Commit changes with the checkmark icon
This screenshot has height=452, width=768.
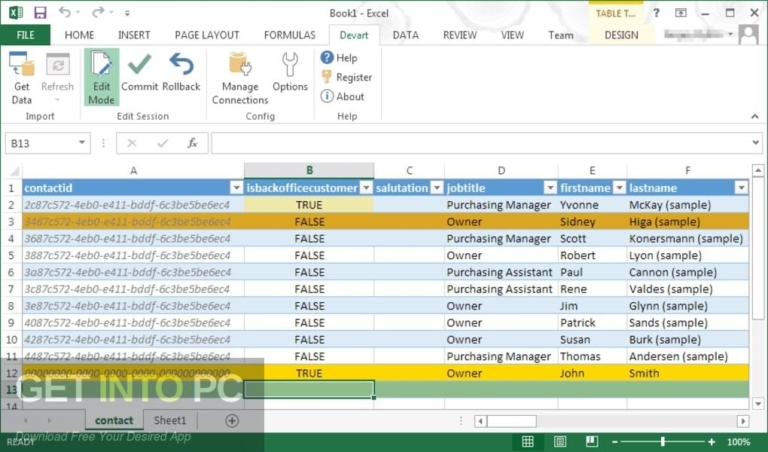[139, 72]
